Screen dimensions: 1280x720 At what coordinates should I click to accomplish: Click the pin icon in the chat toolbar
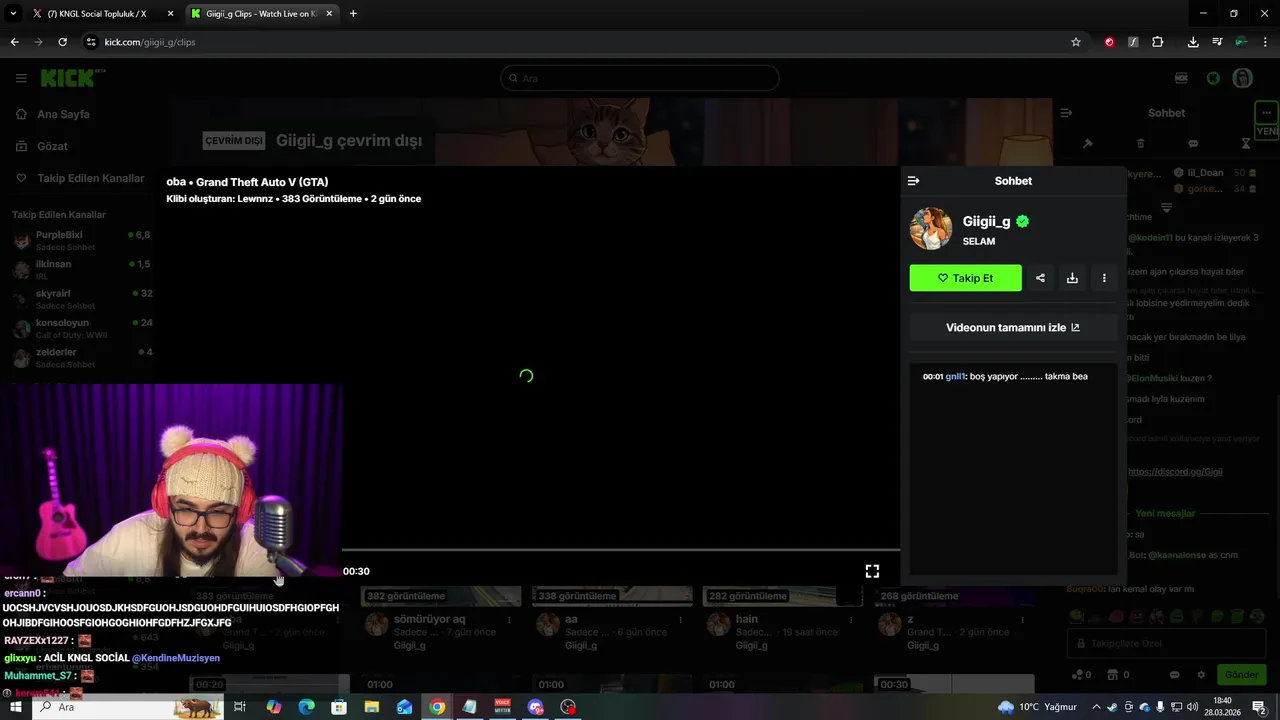(x=1088, y=144)
